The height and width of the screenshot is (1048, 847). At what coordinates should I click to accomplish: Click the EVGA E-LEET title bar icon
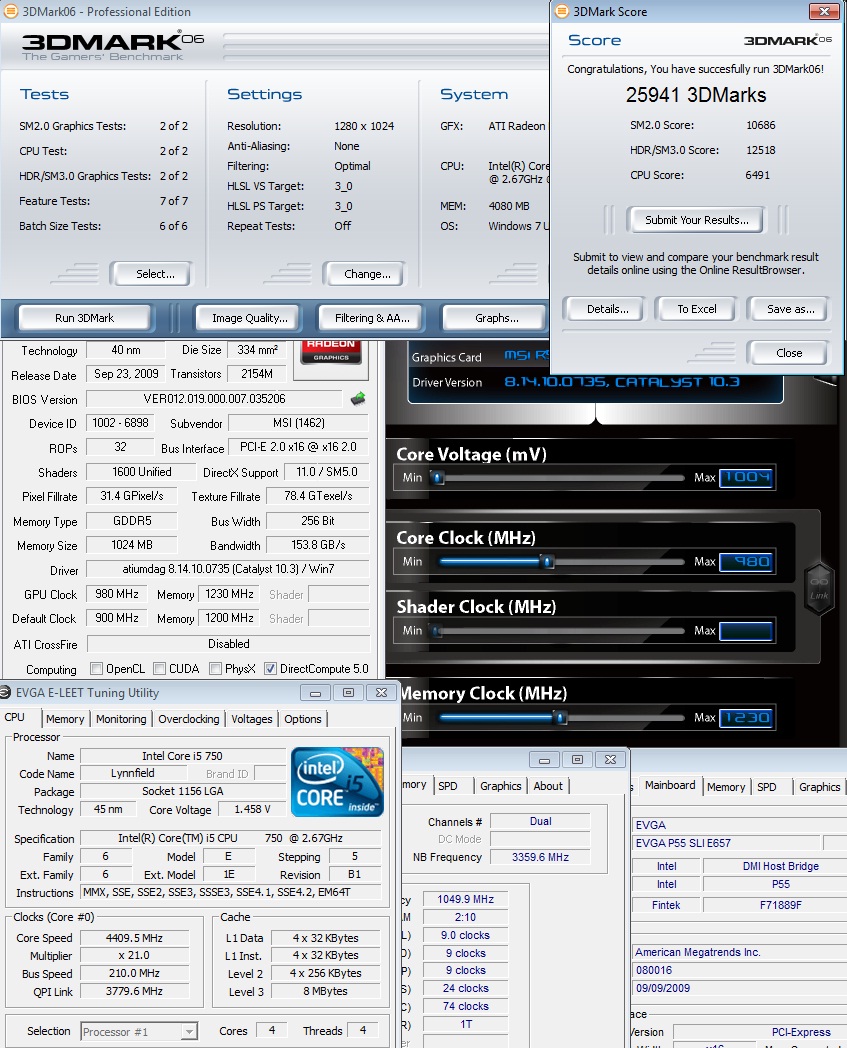5,692
